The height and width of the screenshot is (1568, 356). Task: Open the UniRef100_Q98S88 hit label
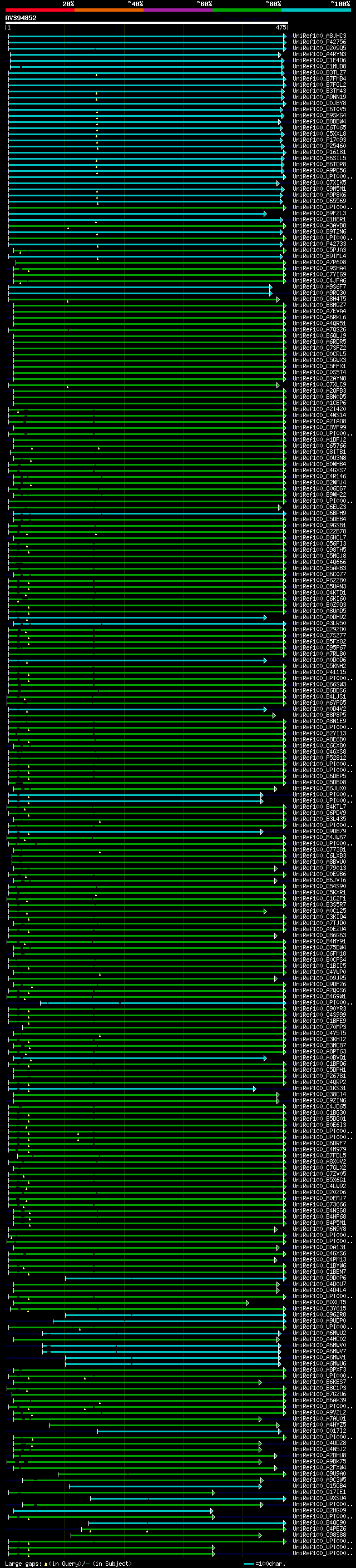coord(319,1535)
